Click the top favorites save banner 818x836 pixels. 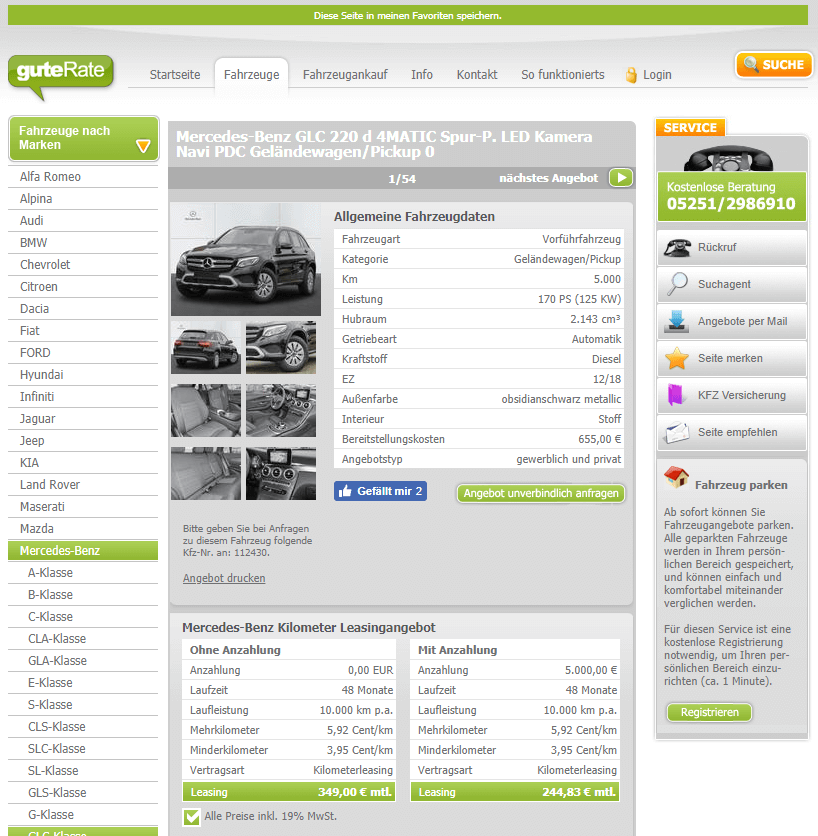(408, 15)
